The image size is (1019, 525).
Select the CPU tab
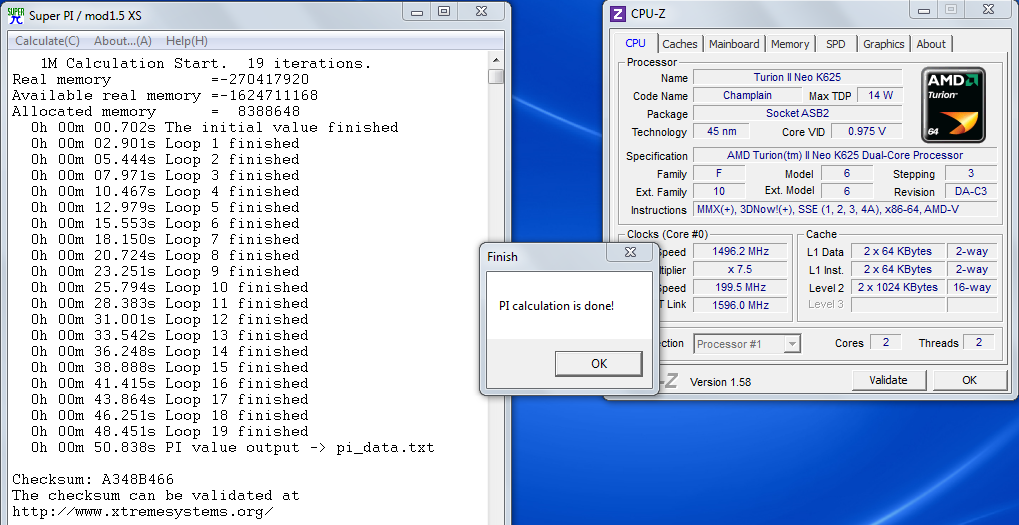(635, 43)
